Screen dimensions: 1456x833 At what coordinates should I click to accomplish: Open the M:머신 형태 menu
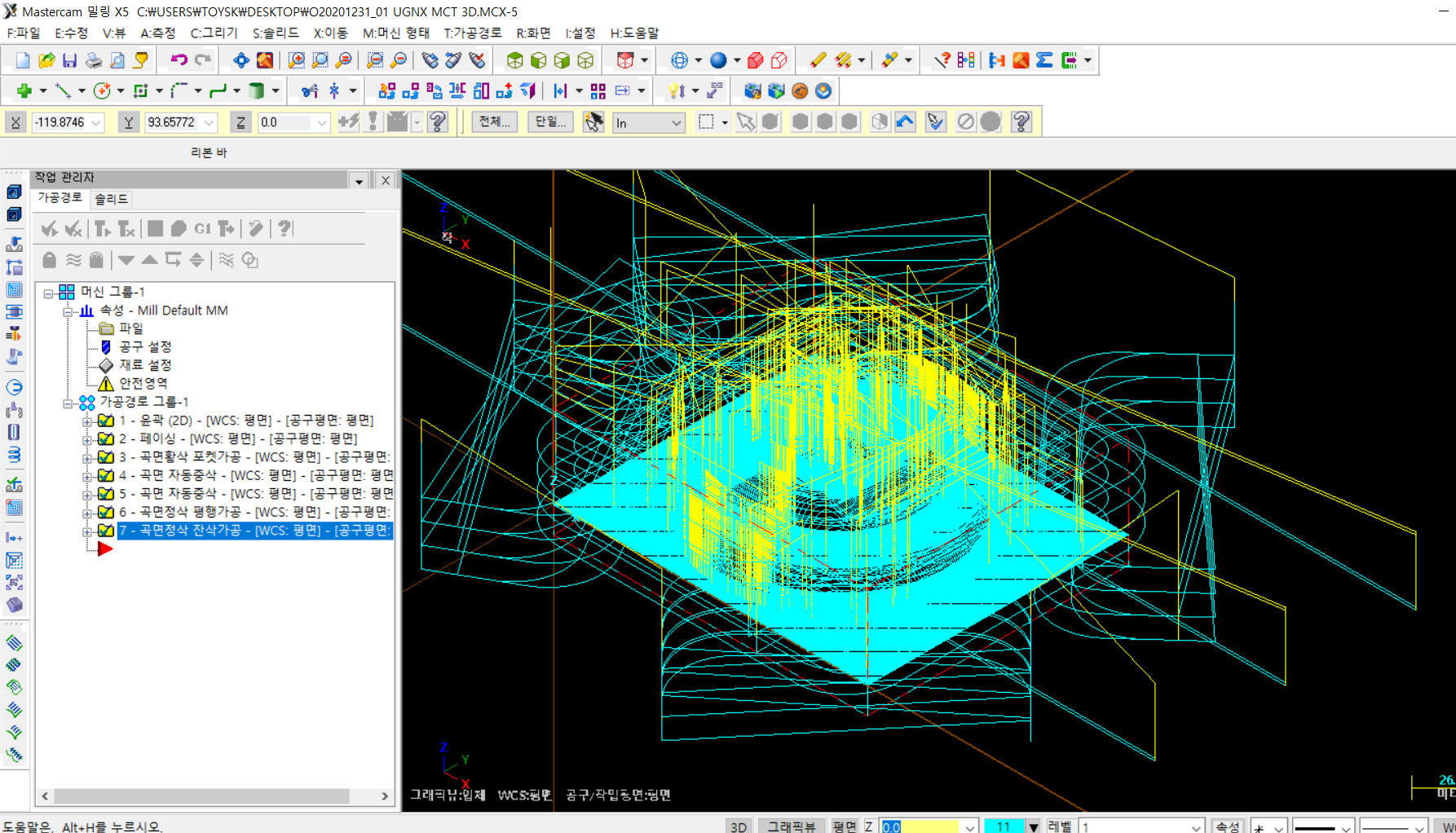[x=396, y=33]
